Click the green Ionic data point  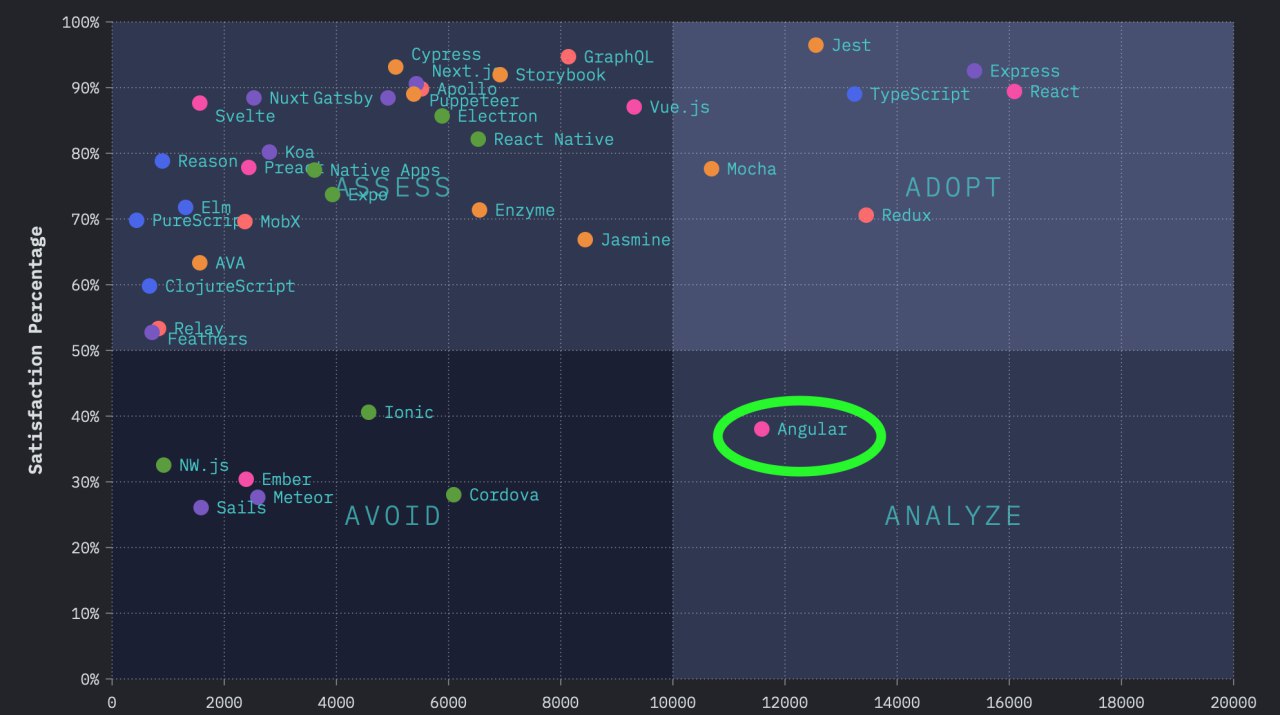coord(368,412)
